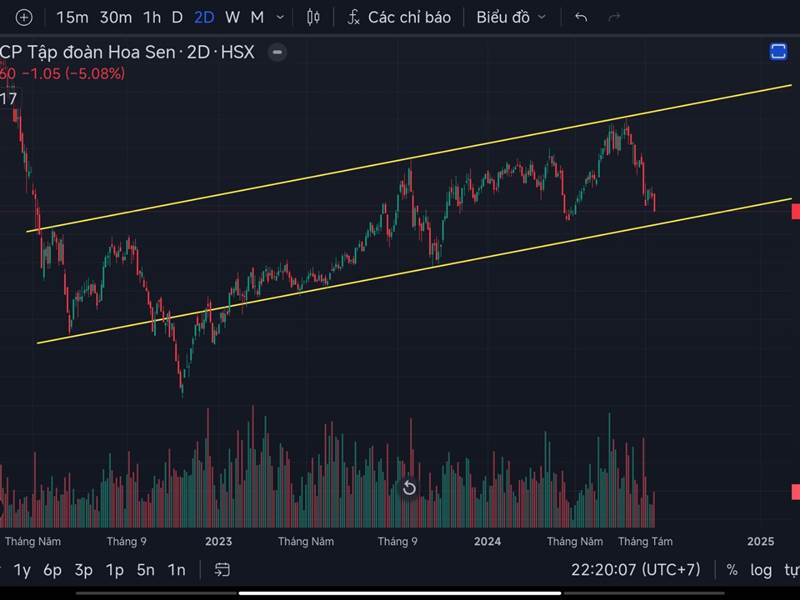Open the Biểu đồ layout dropdown
This screenshot has width=800, height=600.
click(511, 18)
